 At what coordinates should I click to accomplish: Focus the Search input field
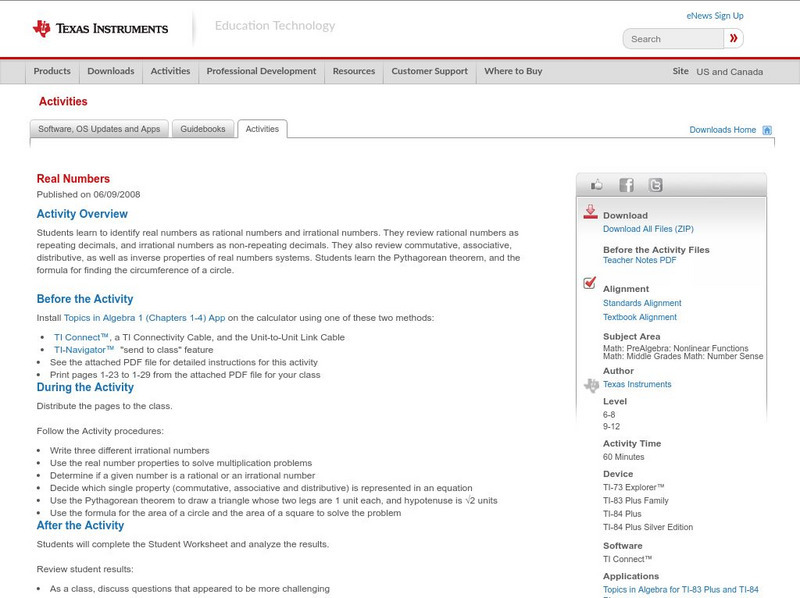point(673,39)
